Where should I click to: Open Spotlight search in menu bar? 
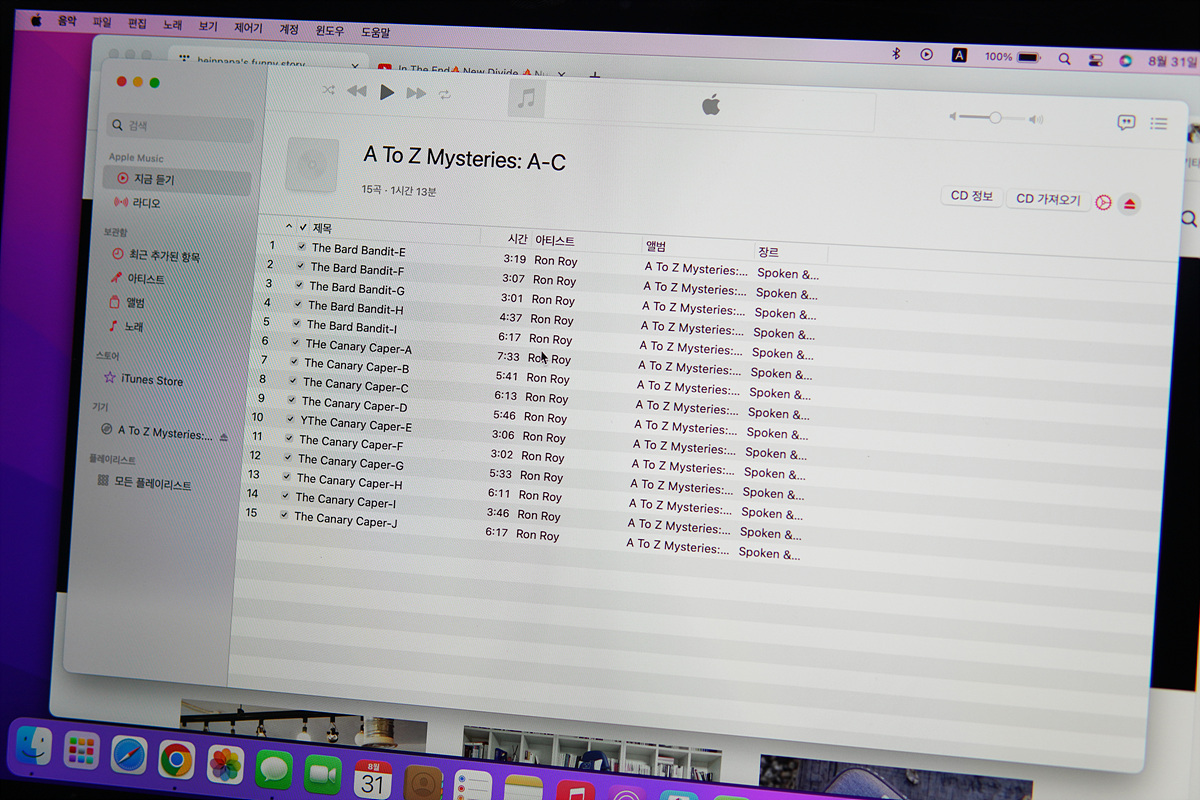point(1064,59)
